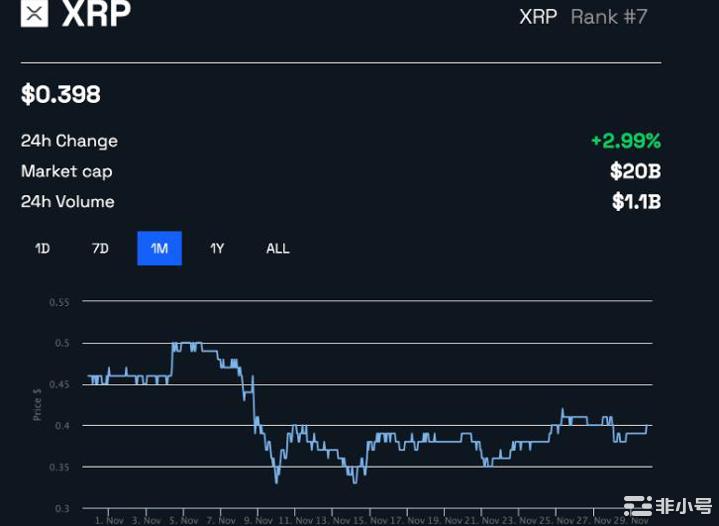719x526 pixels.
Task: Click the 24h Change label
Action: tap(69, 141)
